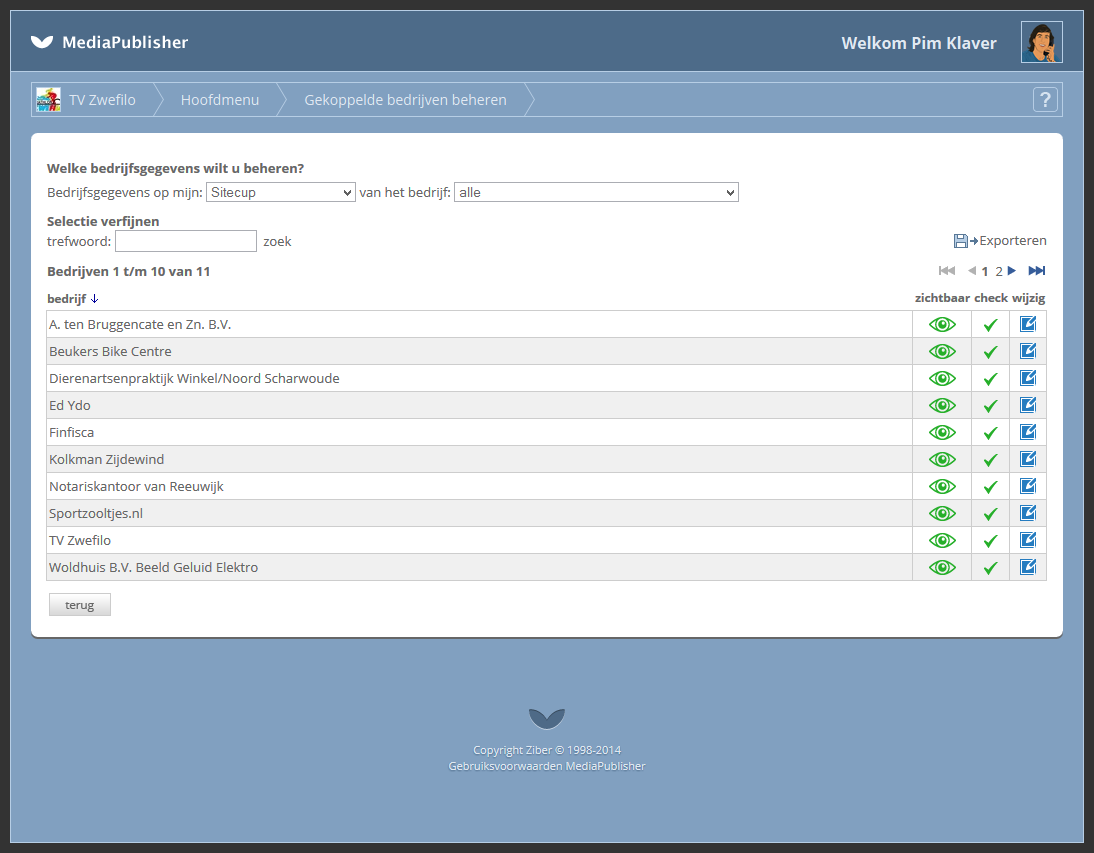This screenshot has height=853, width=1094.
Task: Open the Pim Klaver profile avatar
Action: [1042, 42]
